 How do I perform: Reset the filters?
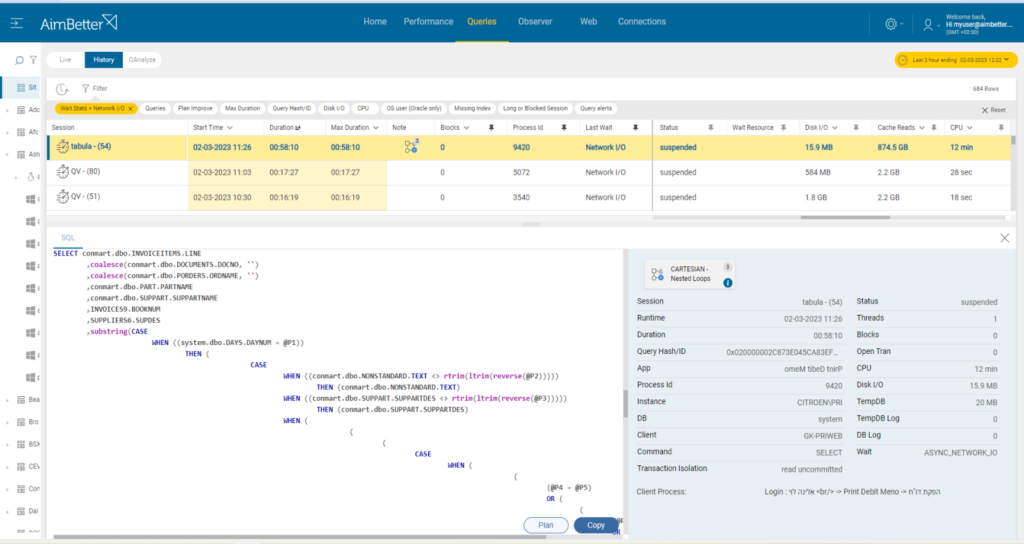(993, 110)
